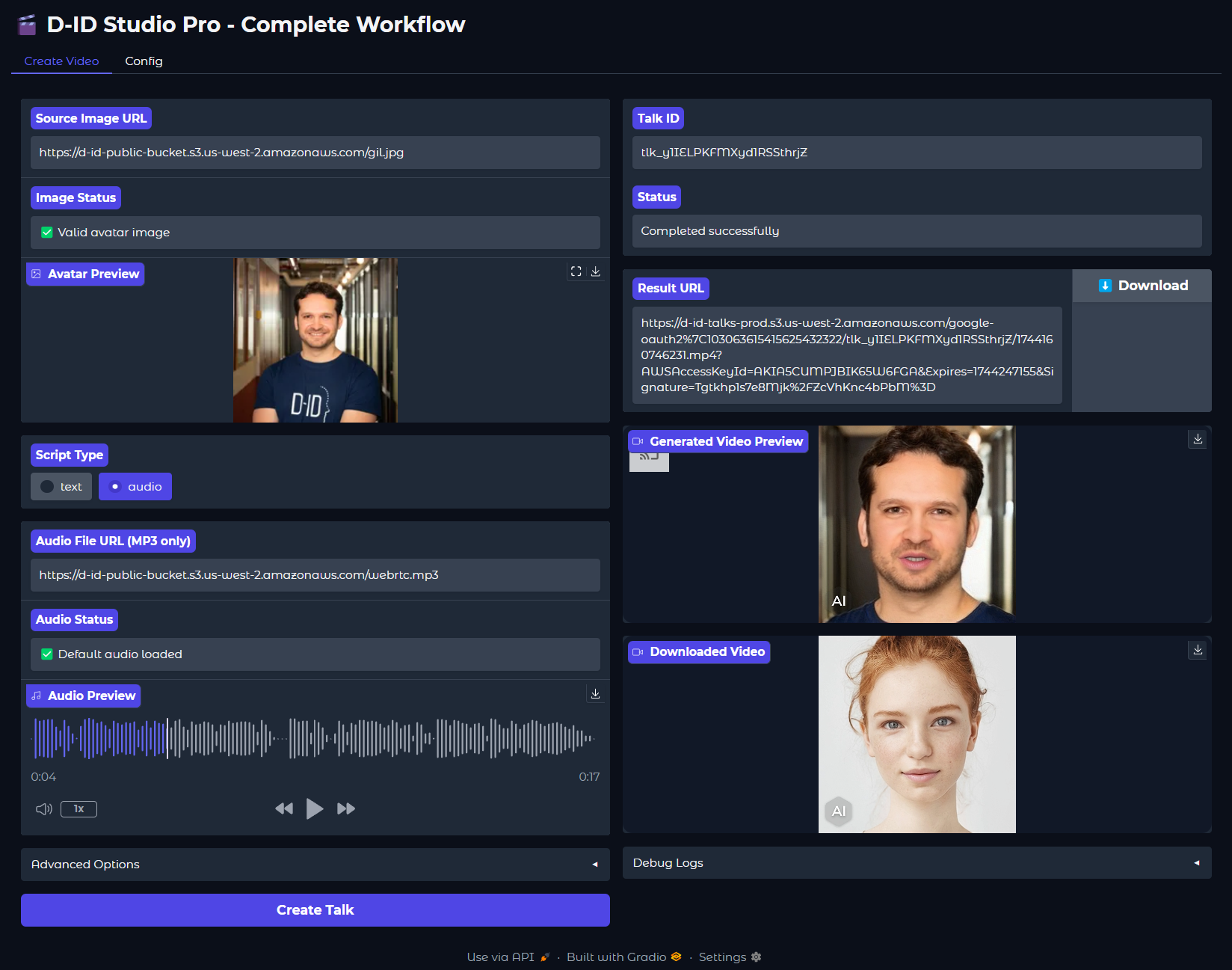1232x970 pixels.
Task: Select the Talk ID field
Action: point(917,153)
